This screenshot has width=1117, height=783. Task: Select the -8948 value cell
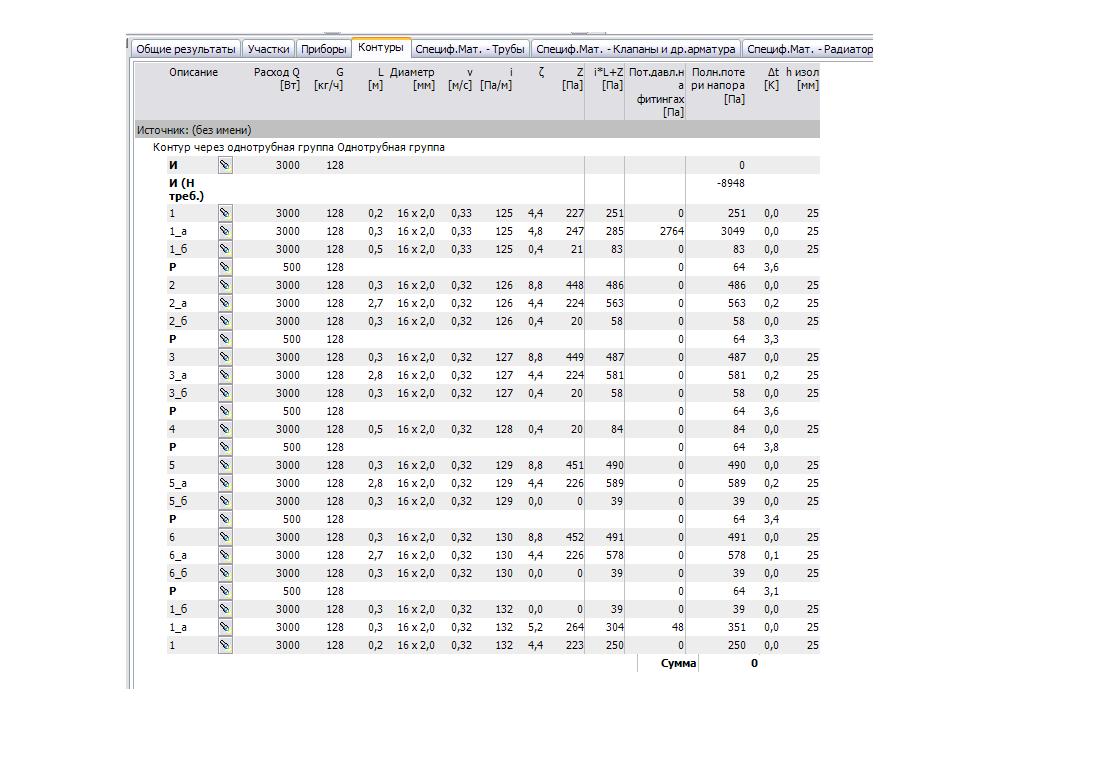coord(730,184)
